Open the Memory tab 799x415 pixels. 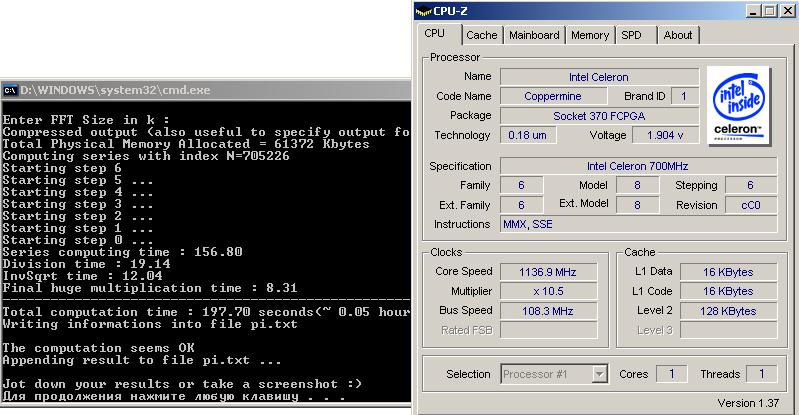(590, 35)
